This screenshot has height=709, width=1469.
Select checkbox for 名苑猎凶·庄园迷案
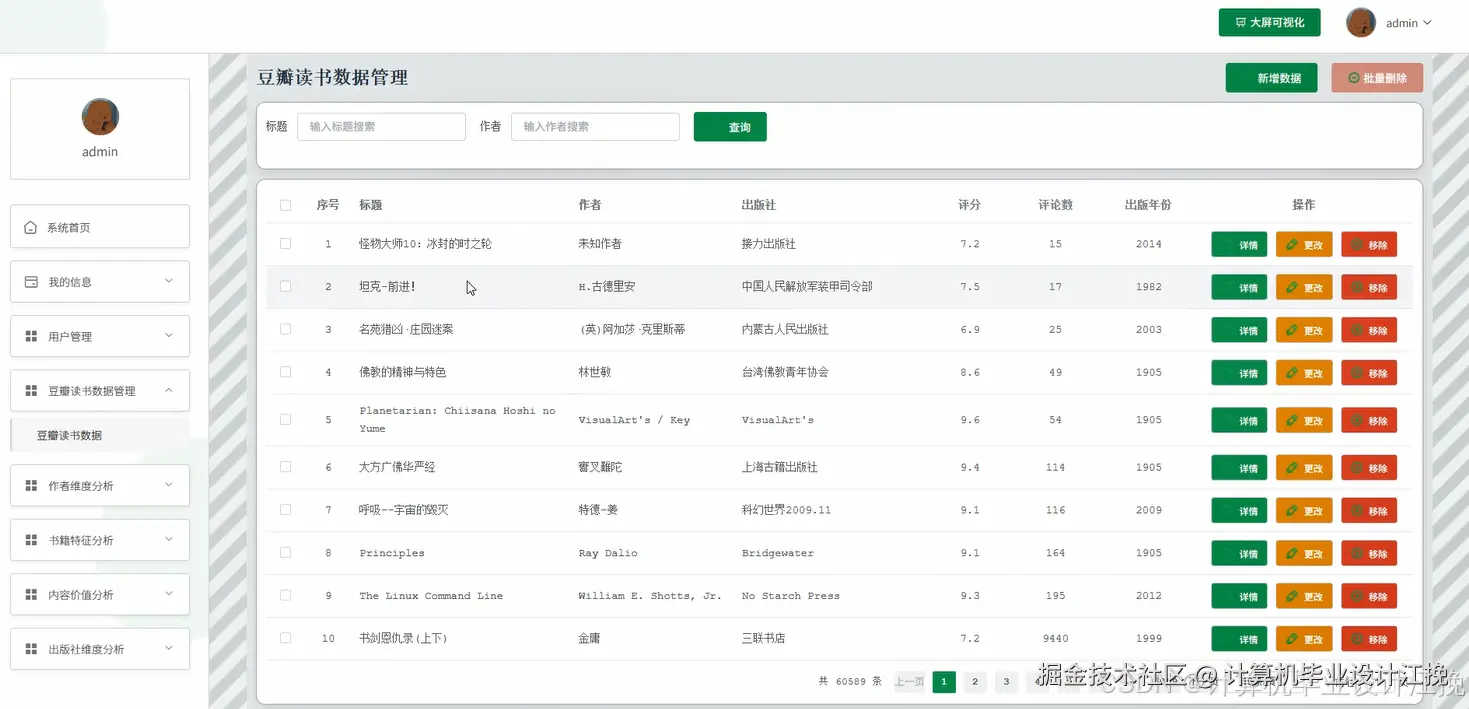tap(285, 329)
